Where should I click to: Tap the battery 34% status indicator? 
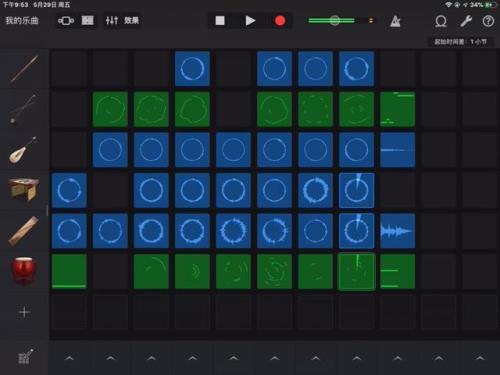[x=483, y=5]
